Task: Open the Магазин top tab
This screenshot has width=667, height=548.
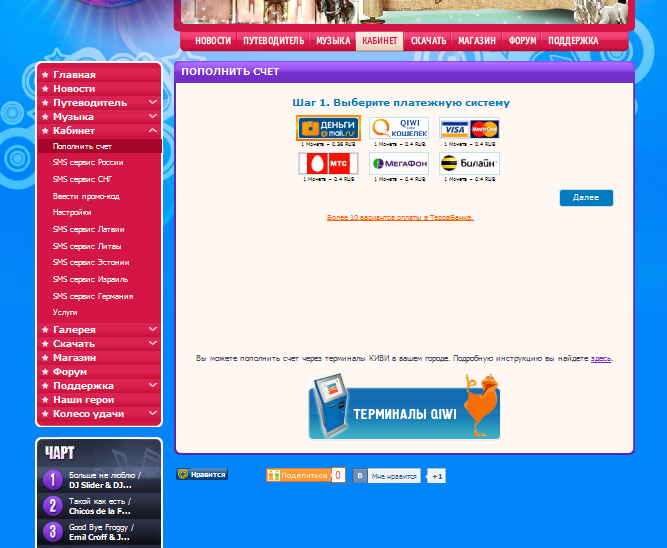Action: [477, 41]
